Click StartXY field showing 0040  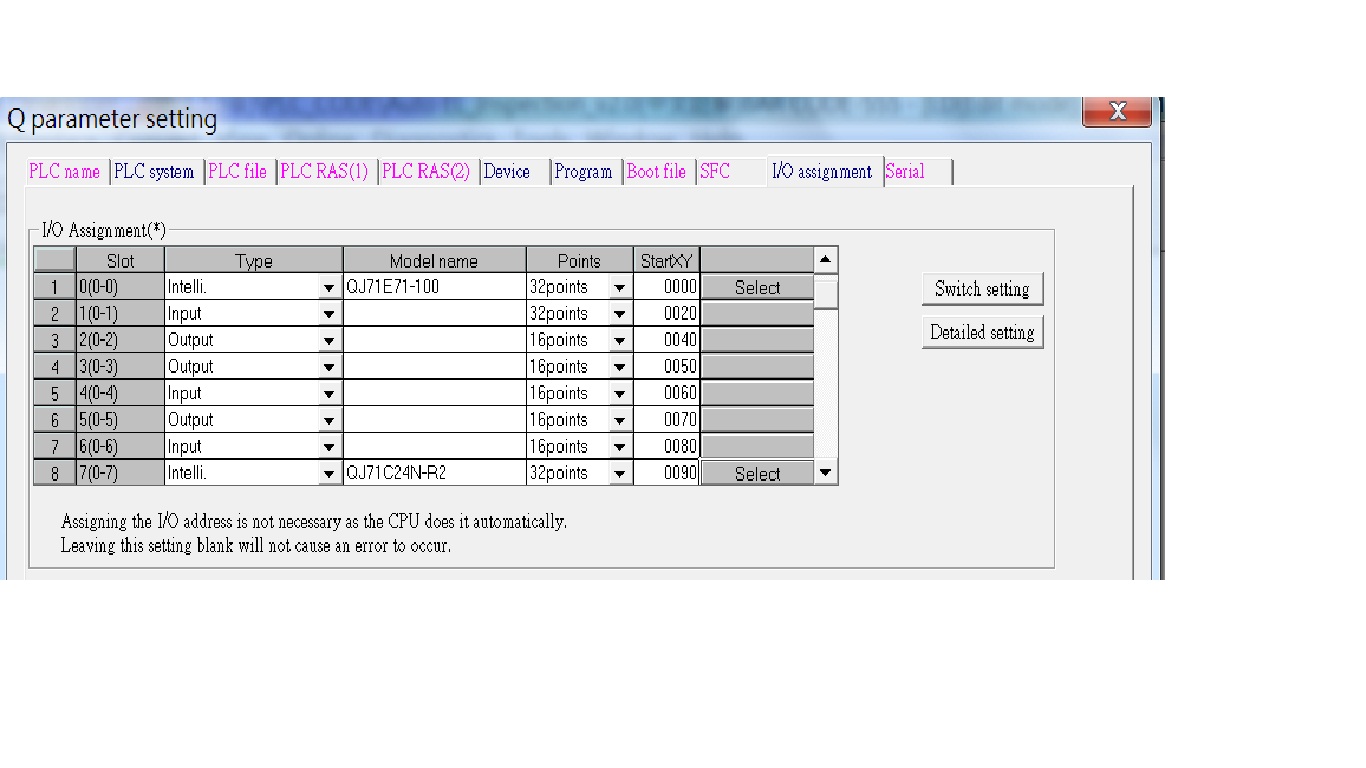667,340
